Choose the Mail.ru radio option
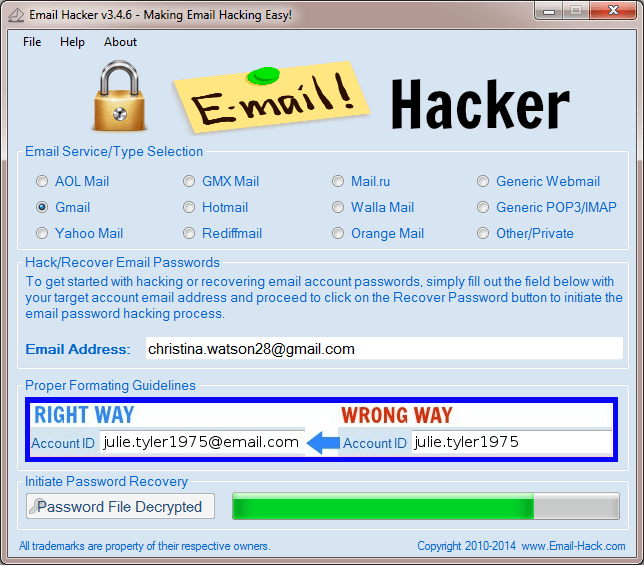The image size is (644, 565). click(338, 181)
